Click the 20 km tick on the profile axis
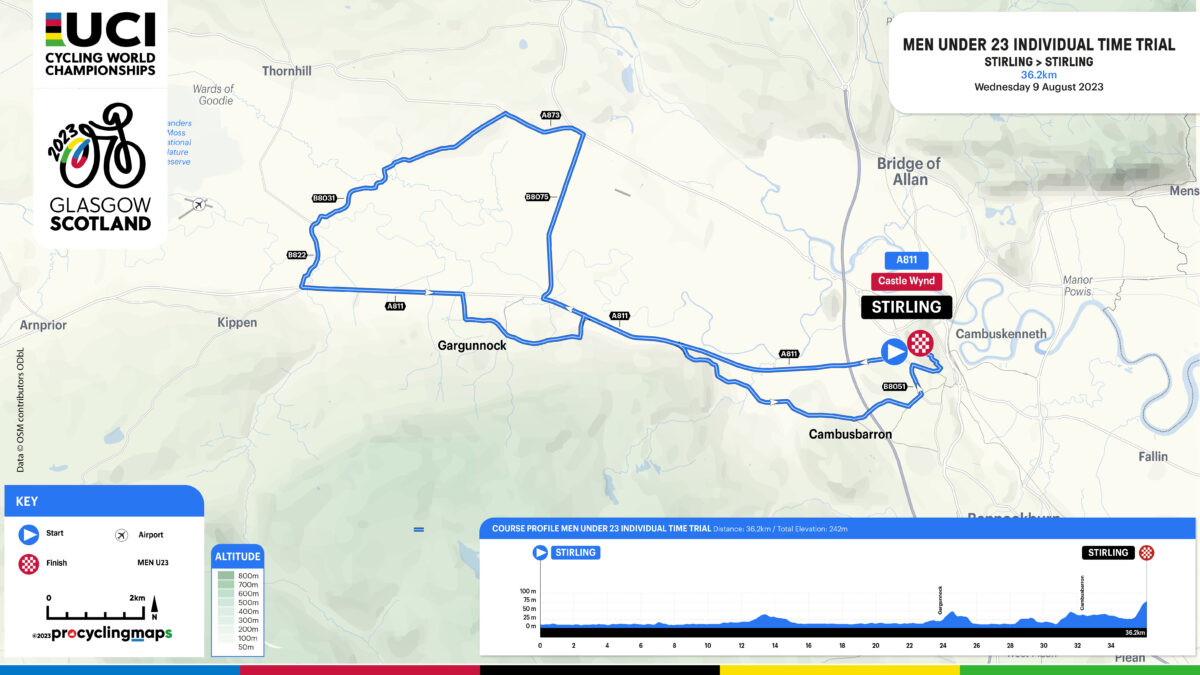Viewport: 1200px width, 675px height. click(x=875, y=646)
